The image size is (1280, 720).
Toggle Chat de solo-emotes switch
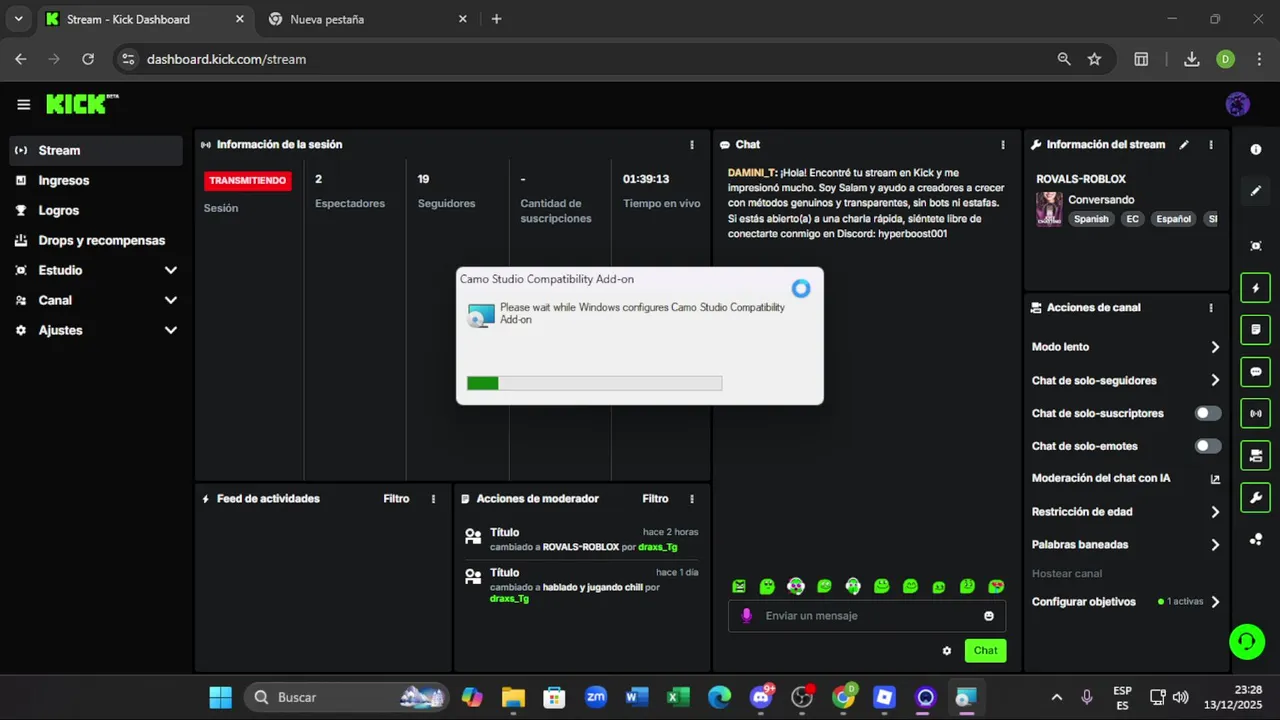1208,446
